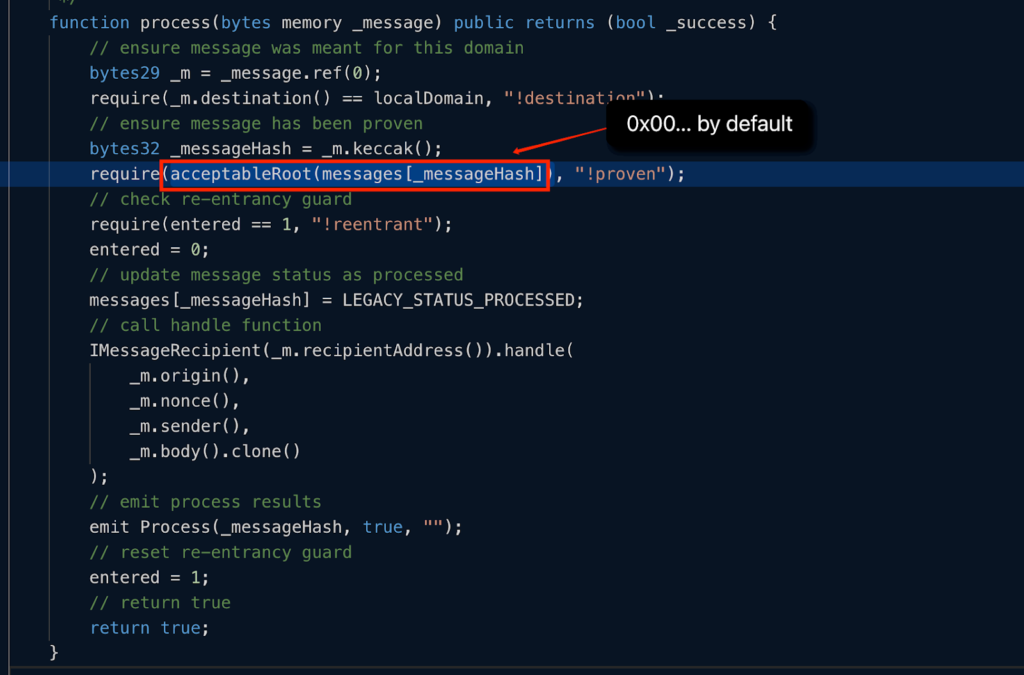Click the "return true;" statement
Viewport: 1024px width, 675px height.
[149, 628]
